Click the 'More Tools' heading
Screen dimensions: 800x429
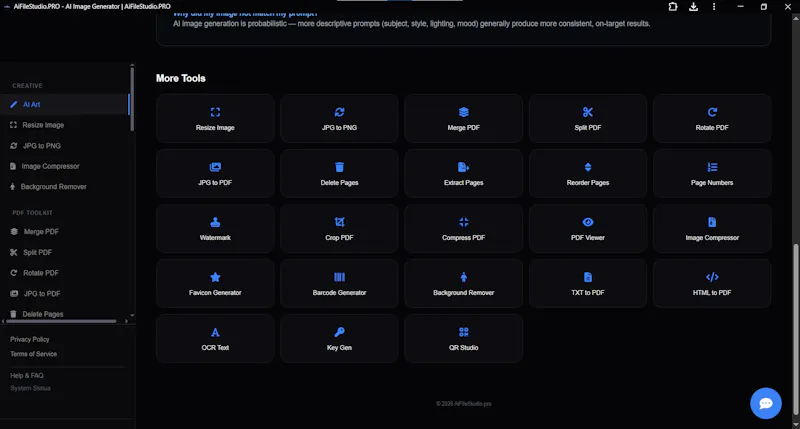point(181,78)
